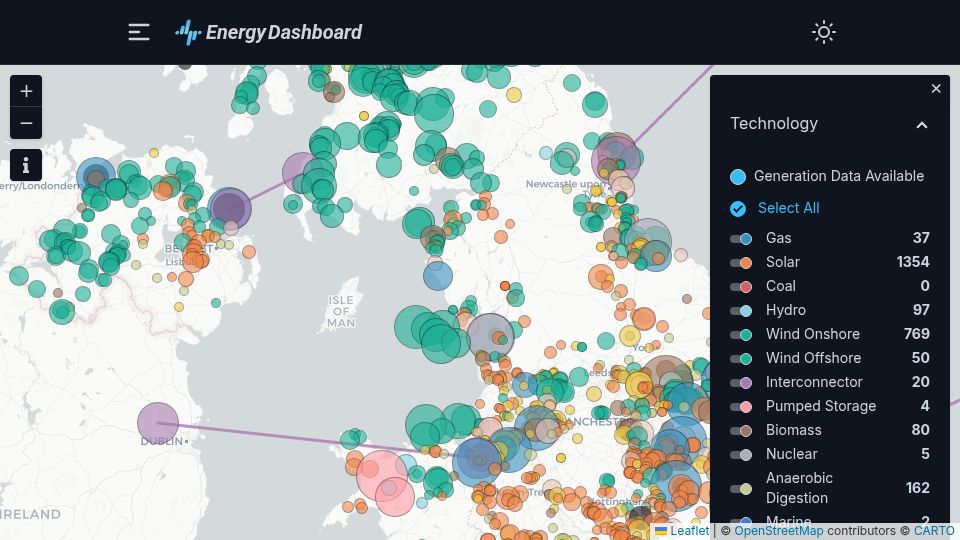Toggle the Biomass switch
The width and height of the screenshot is (960, 540).
(741, 430)
